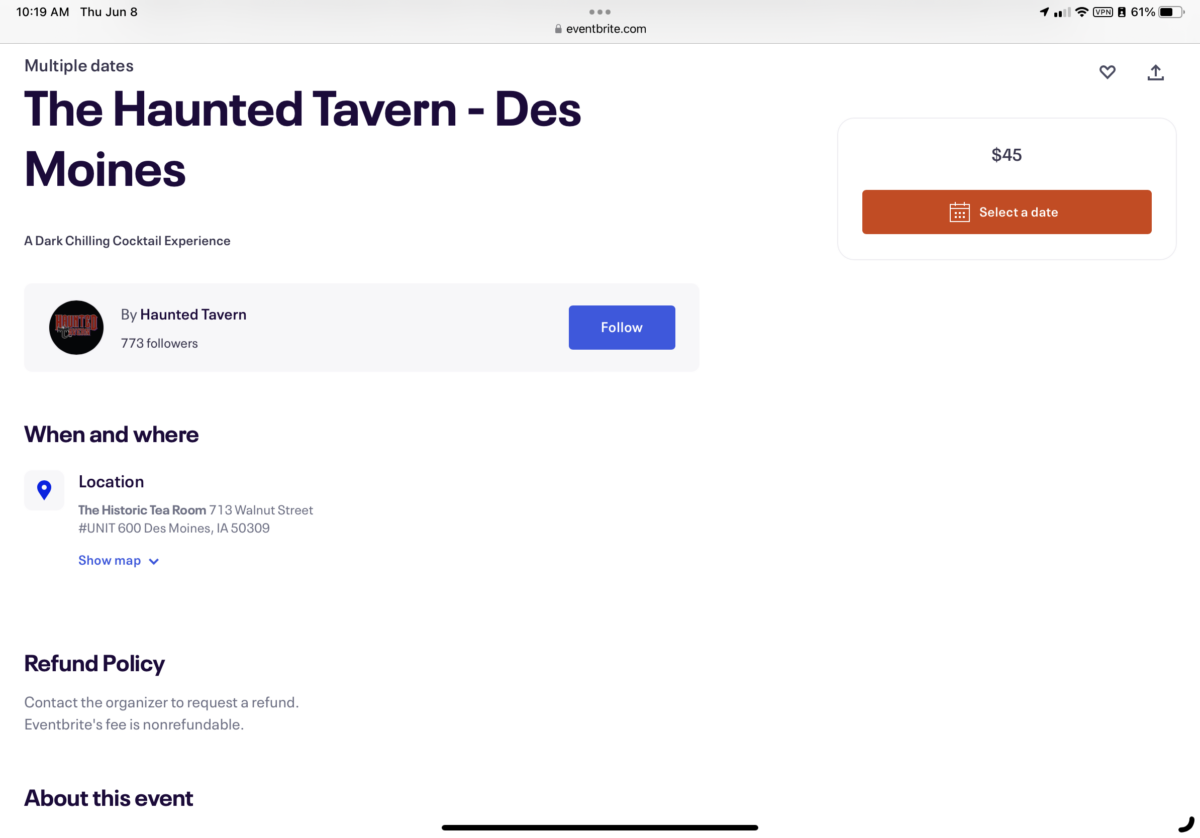
Task: Tap the Thu Jun 8 date
Action: [109, 12]
